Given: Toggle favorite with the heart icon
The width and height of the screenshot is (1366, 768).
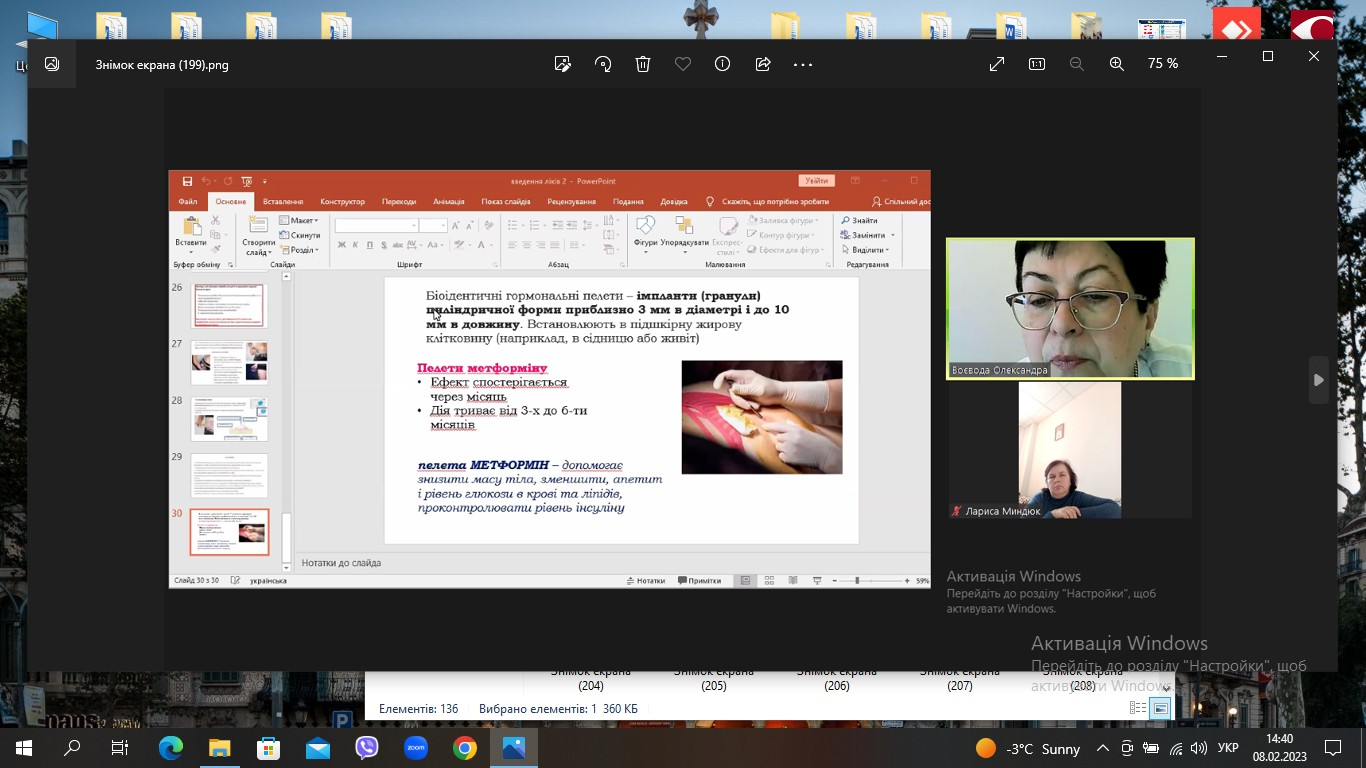Looking at the screenshot, I should coord(683,64).
